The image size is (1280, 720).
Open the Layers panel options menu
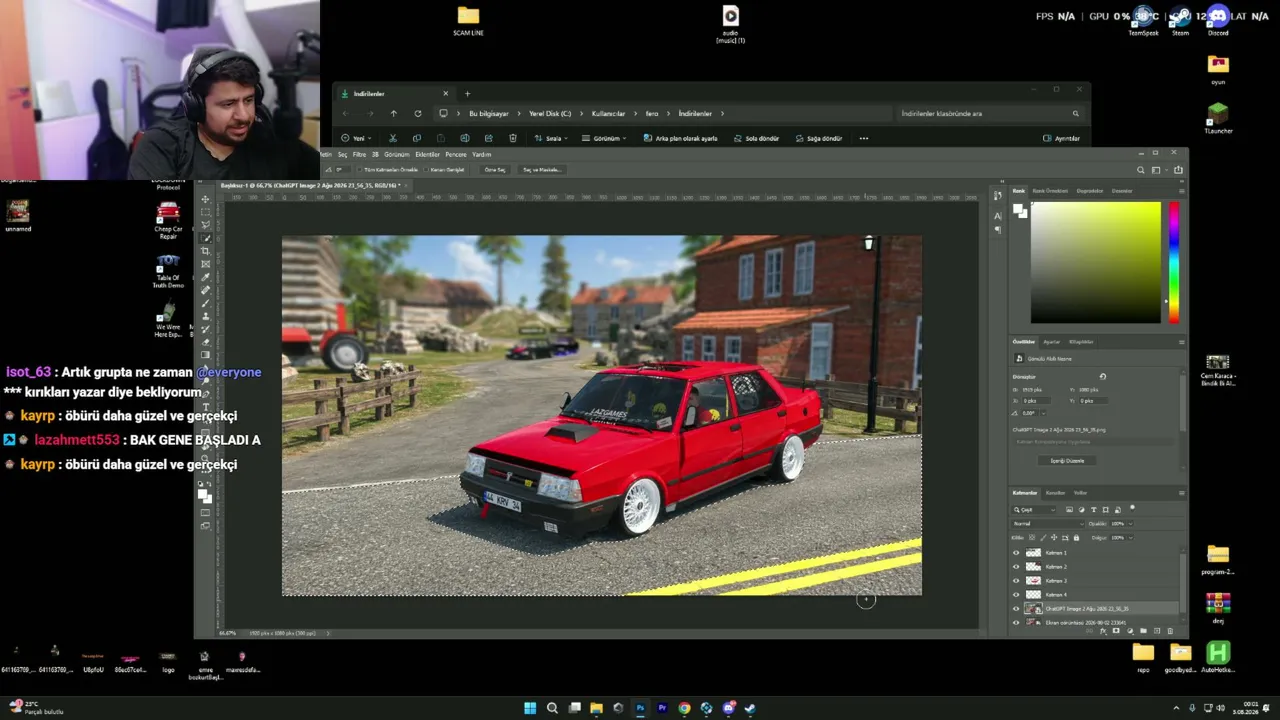(x=1181, y=493)
